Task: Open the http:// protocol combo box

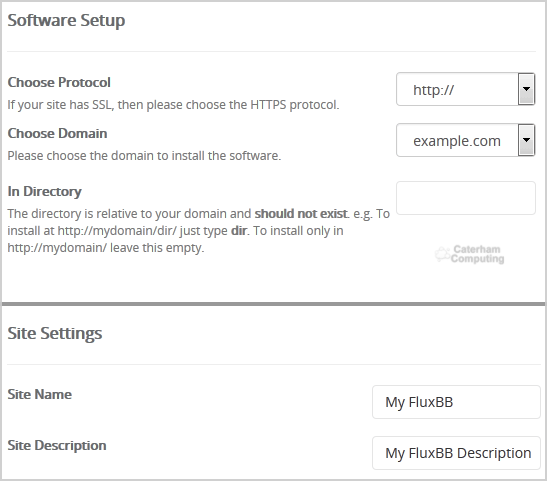Action: coord(465,89)
